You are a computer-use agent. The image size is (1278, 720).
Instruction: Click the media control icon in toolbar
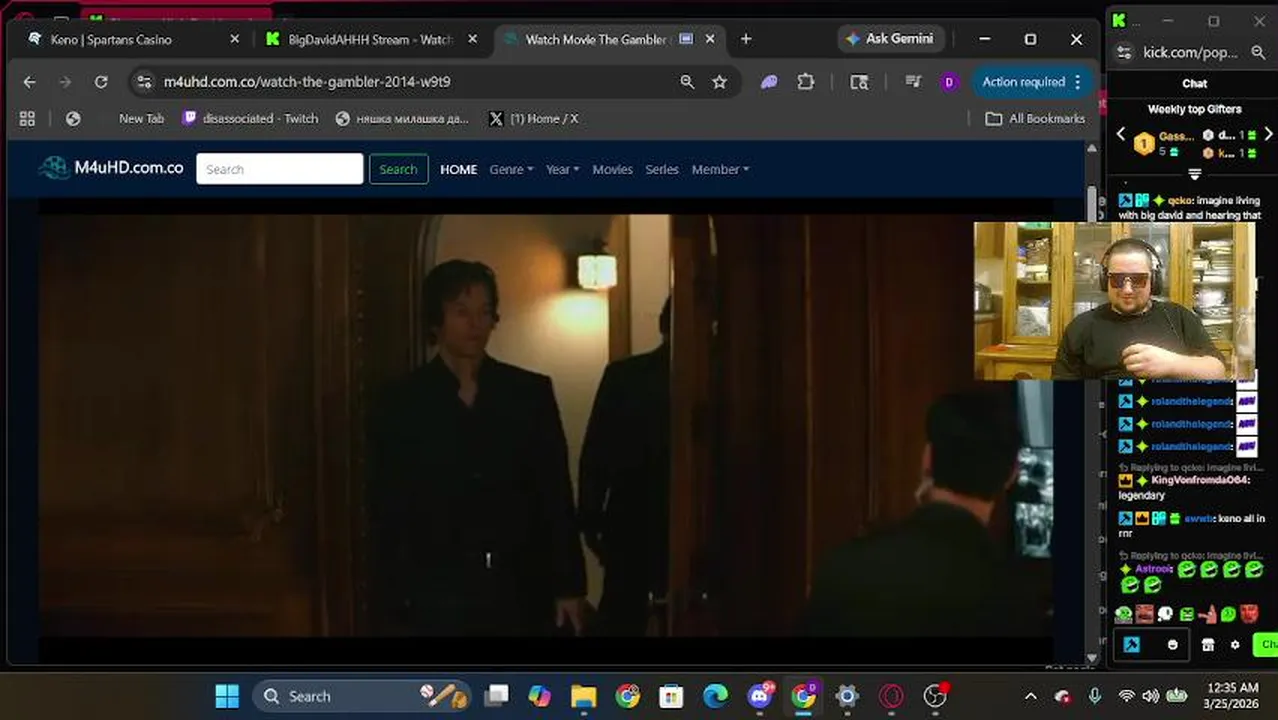click(912, 82)
